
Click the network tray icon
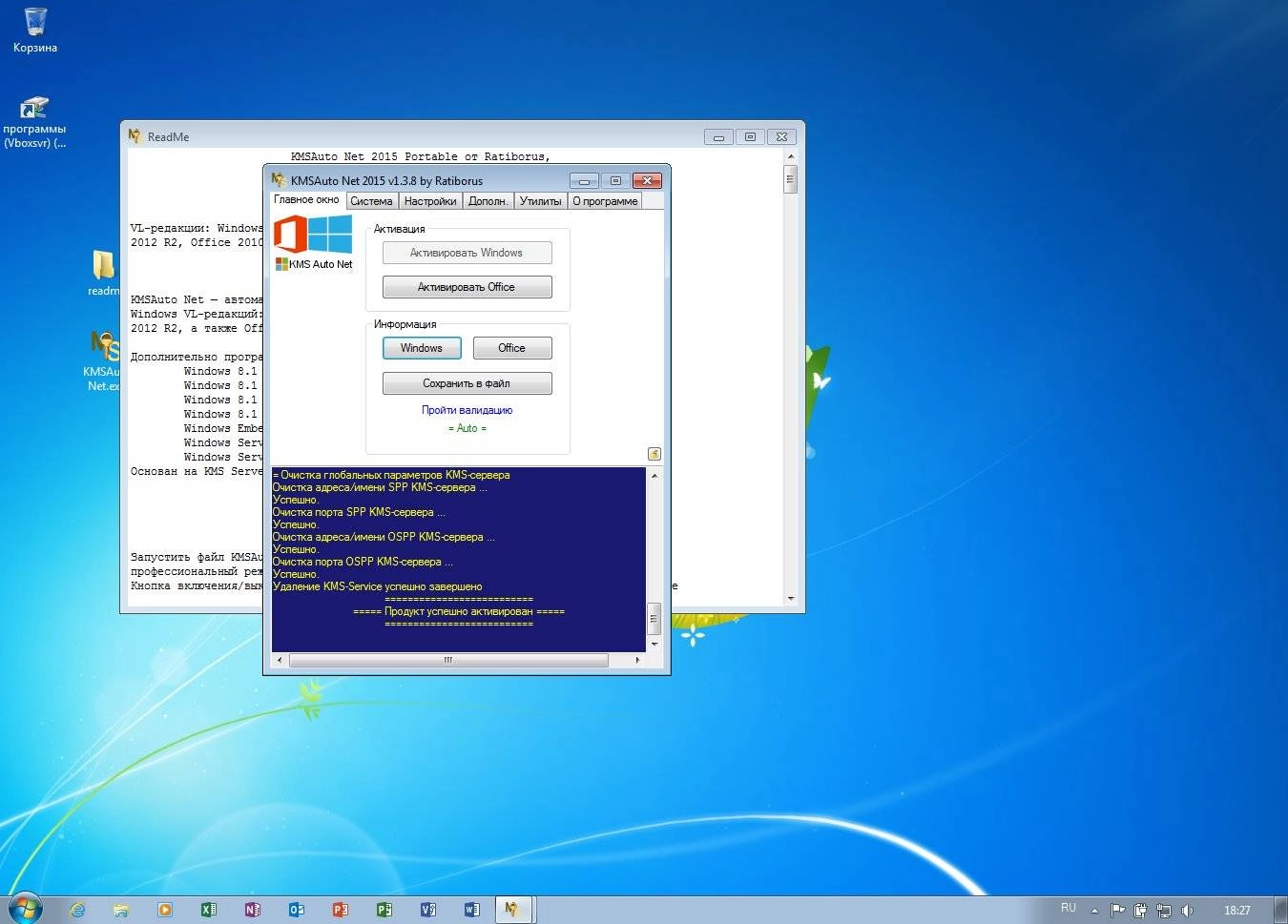coord(1163,910)
